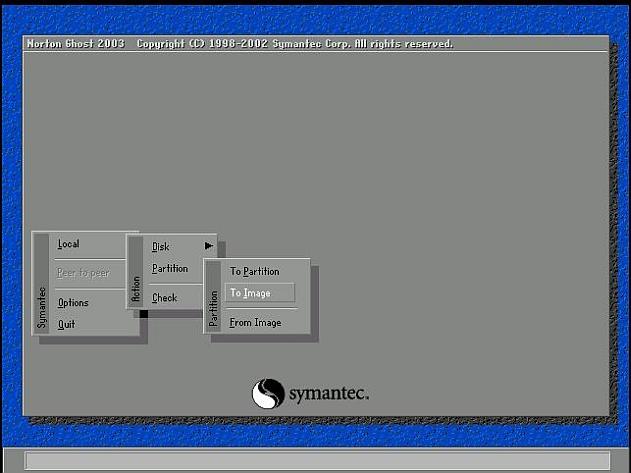Click the Copyright 1998-2002 Symantec Corp. text
This screenshot has height=473, width=631.
pos(295,43)
